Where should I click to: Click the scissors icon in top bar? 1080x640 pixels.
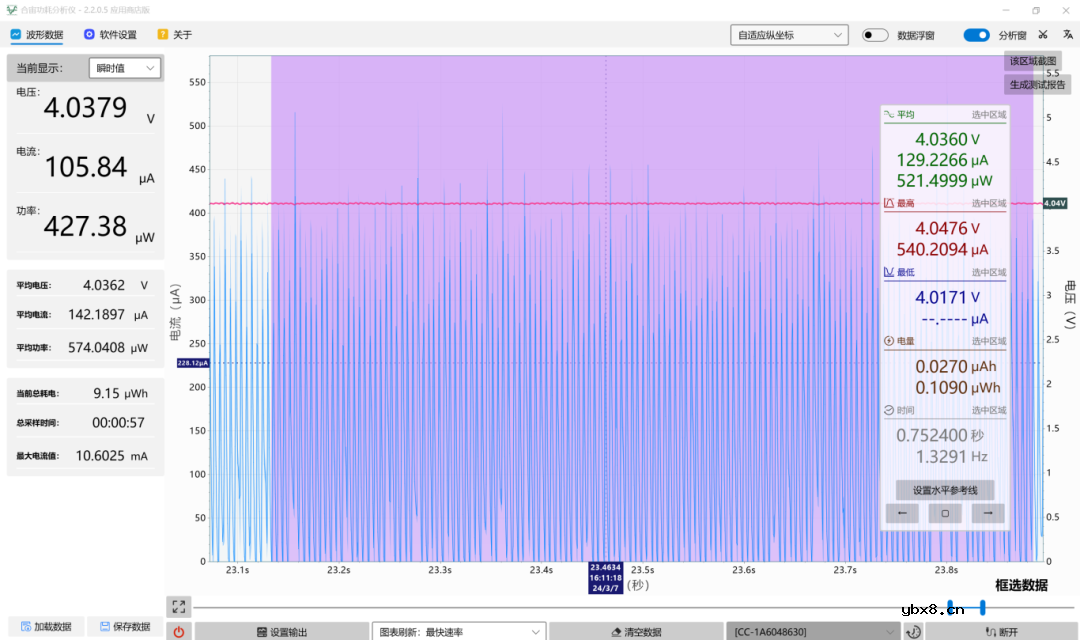(x=1043, y=35)
